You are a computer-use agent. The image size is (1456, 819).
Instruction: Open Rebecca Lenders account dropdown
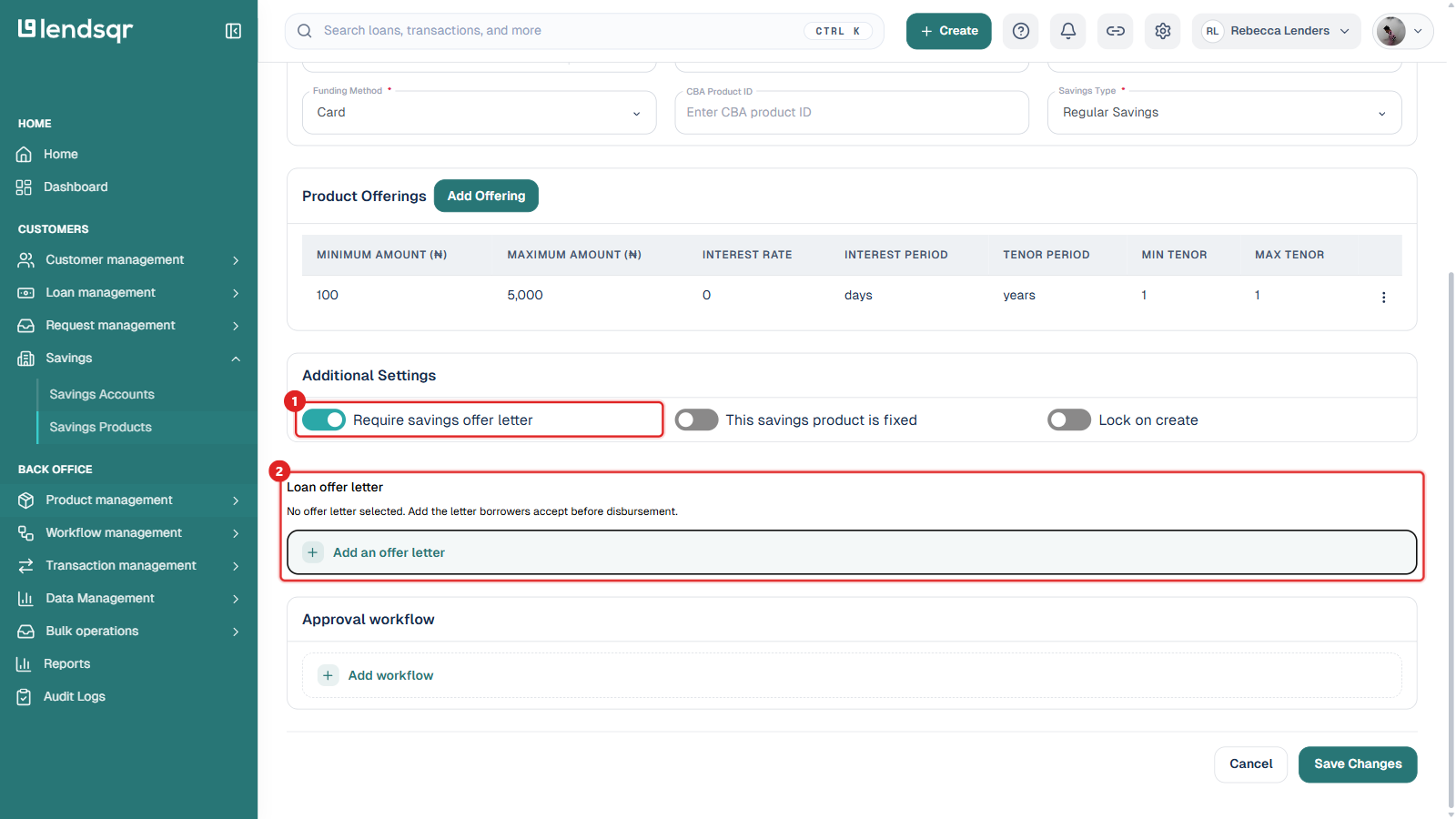[x=1277, y=31]
